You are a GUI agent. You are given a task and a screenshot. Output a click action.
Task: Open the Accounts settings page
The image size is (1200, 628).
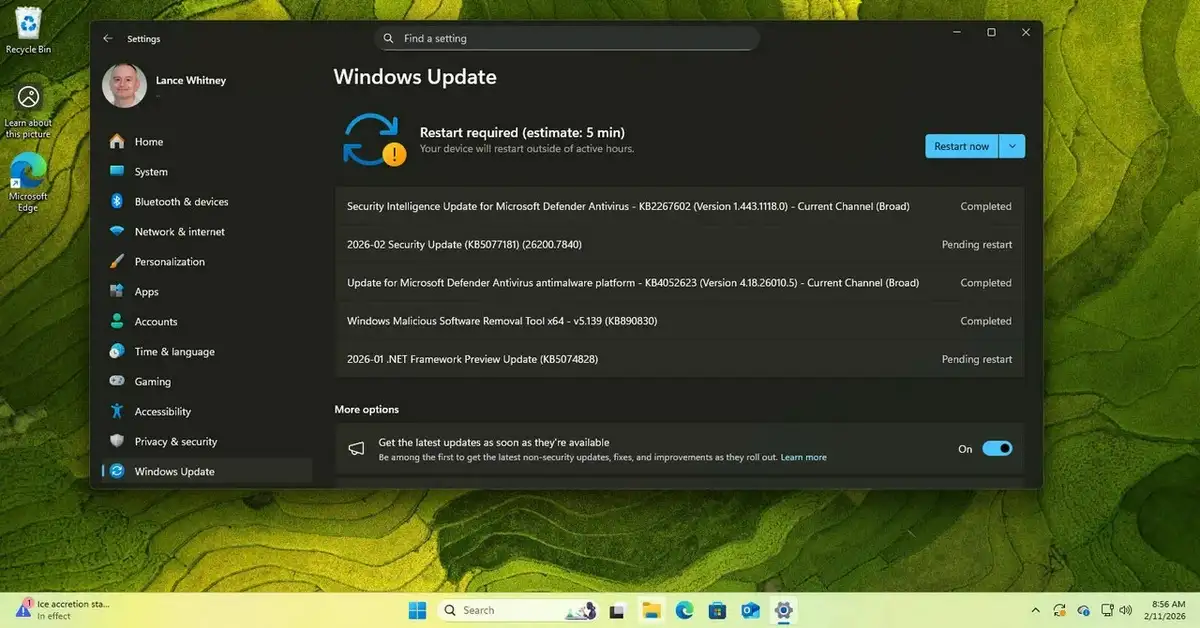coord(156,321)
